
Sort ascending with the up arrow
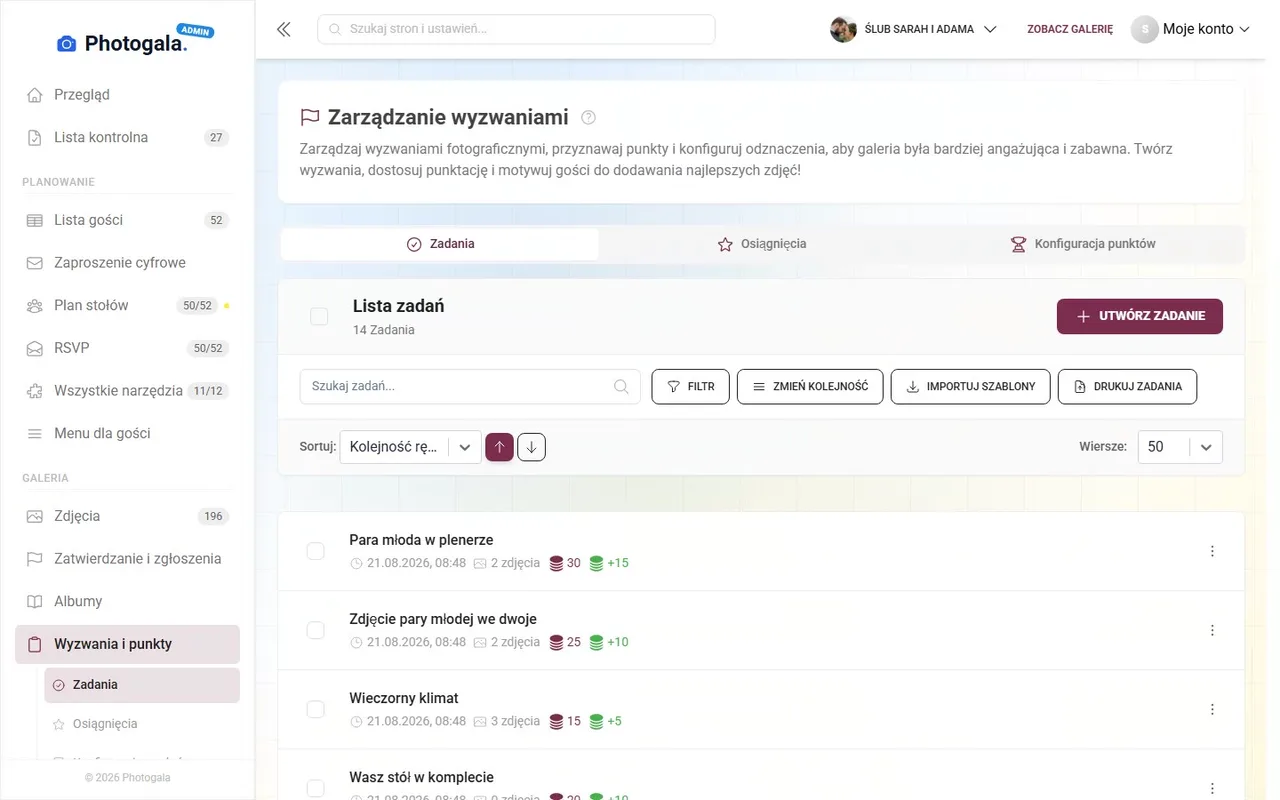click(x=499, y=447)
